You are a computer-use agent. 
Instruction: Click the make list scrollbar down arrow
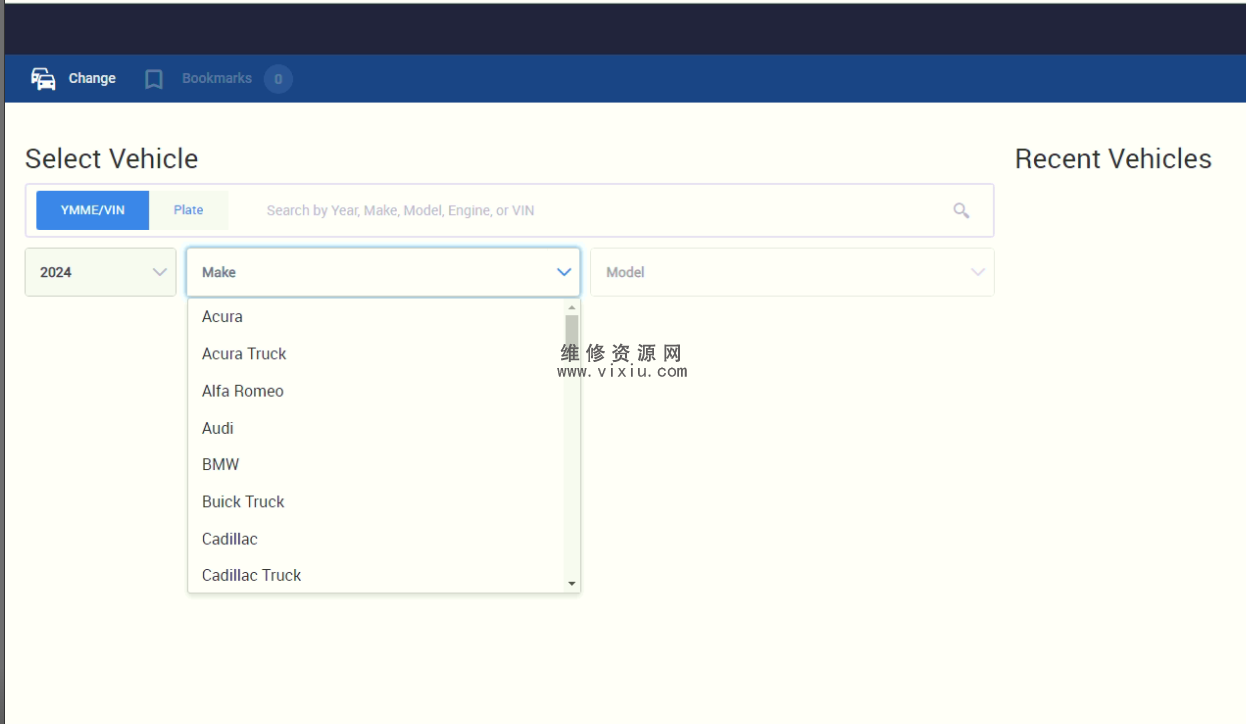[572, 583]
